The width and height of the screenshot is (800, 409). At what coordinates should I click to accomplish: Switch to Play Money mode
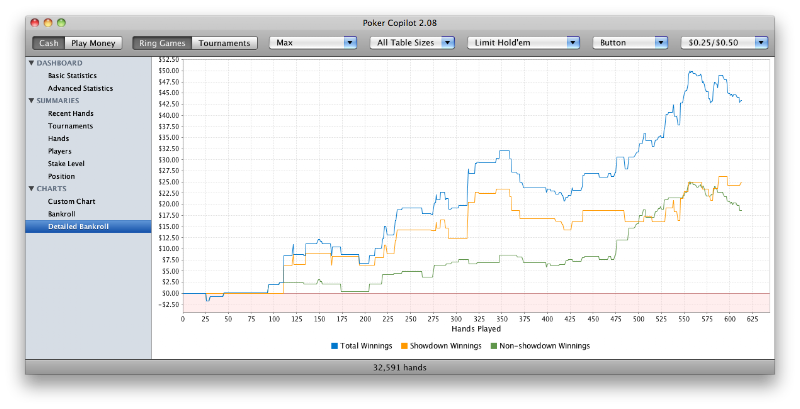(x=93, y=43)
